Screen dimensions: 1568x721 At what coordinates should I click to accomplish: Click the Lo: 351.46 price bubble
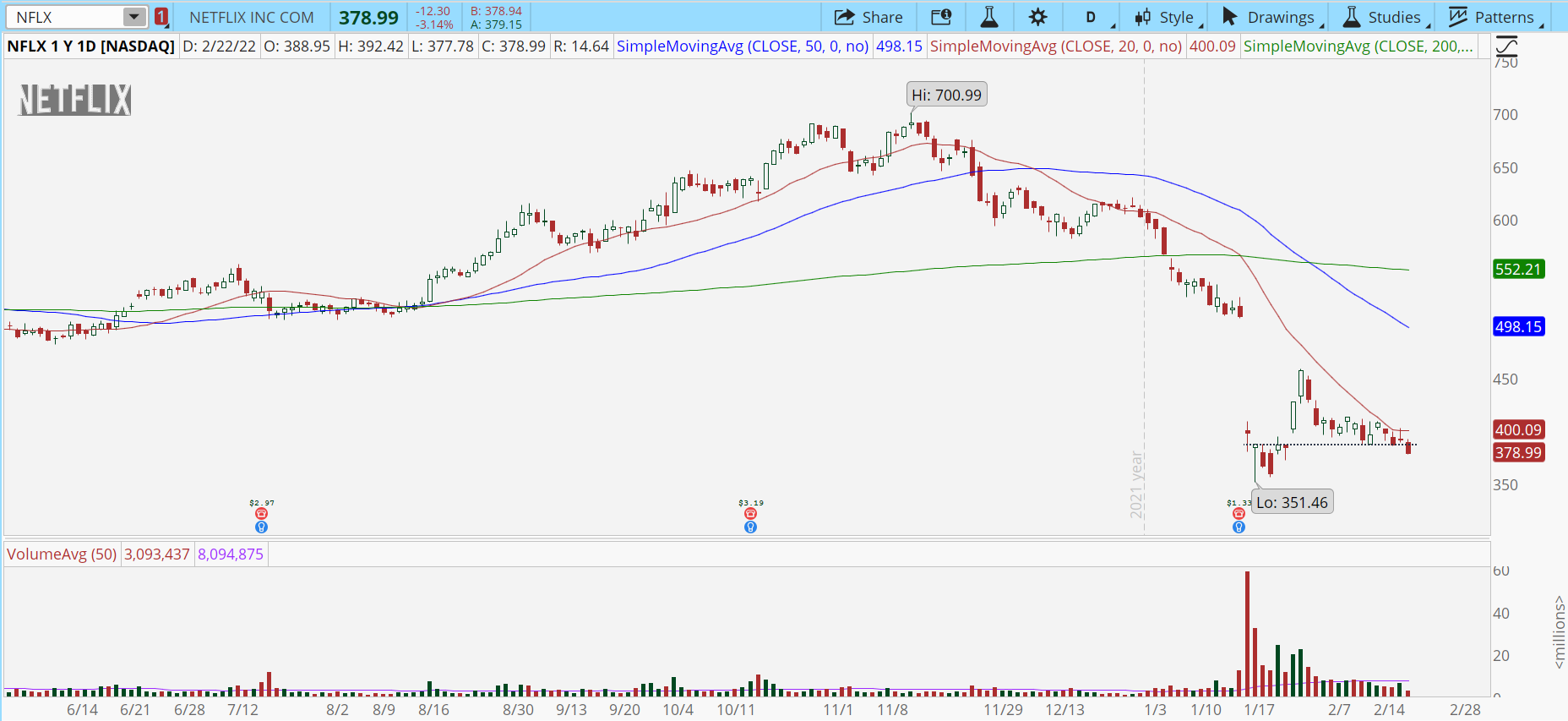[x=1293, y=502]
